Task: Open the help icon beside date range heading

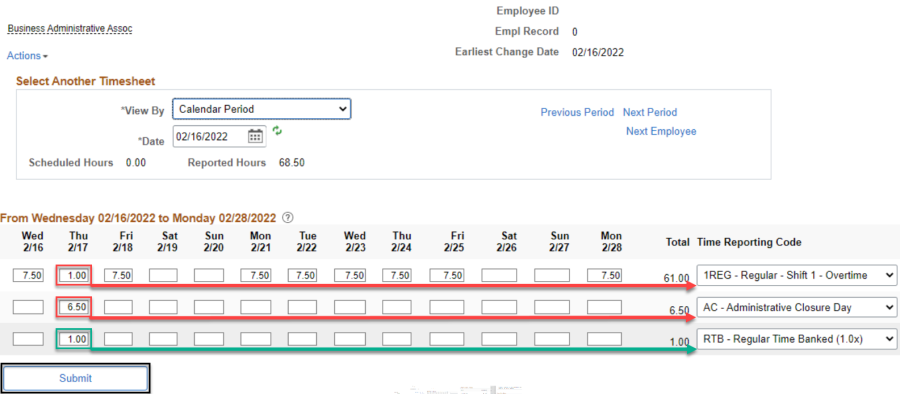Action: [288, 218]
